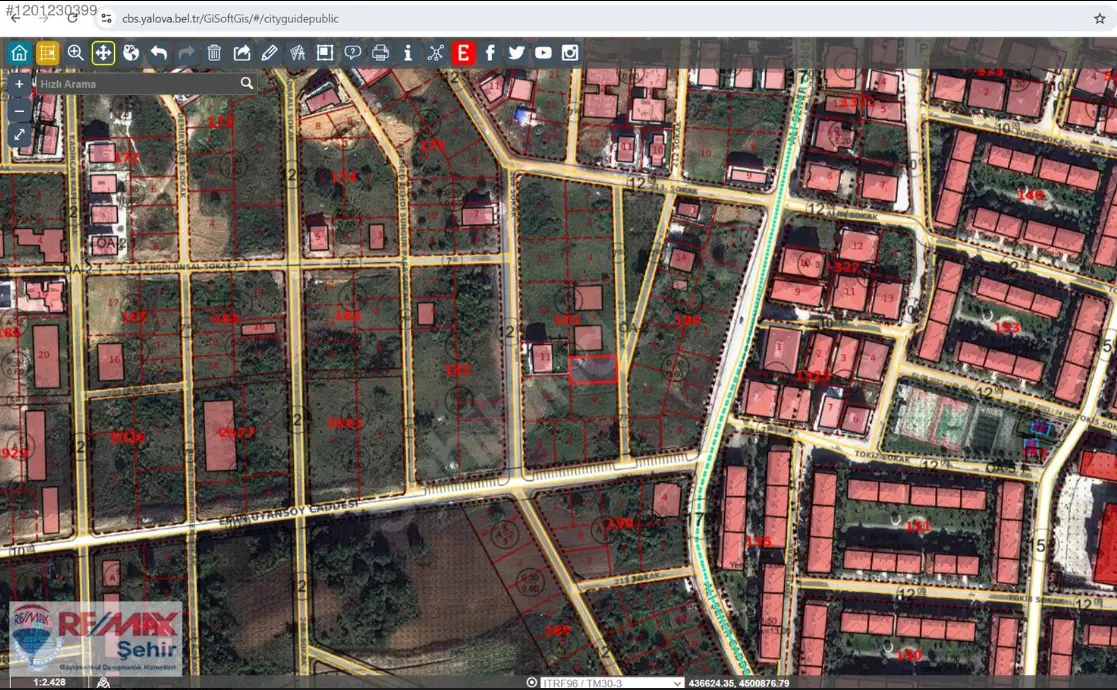This screenshot has width=1117, height=690.
Task: Redo the map action
Action: (x=186, y=53)
